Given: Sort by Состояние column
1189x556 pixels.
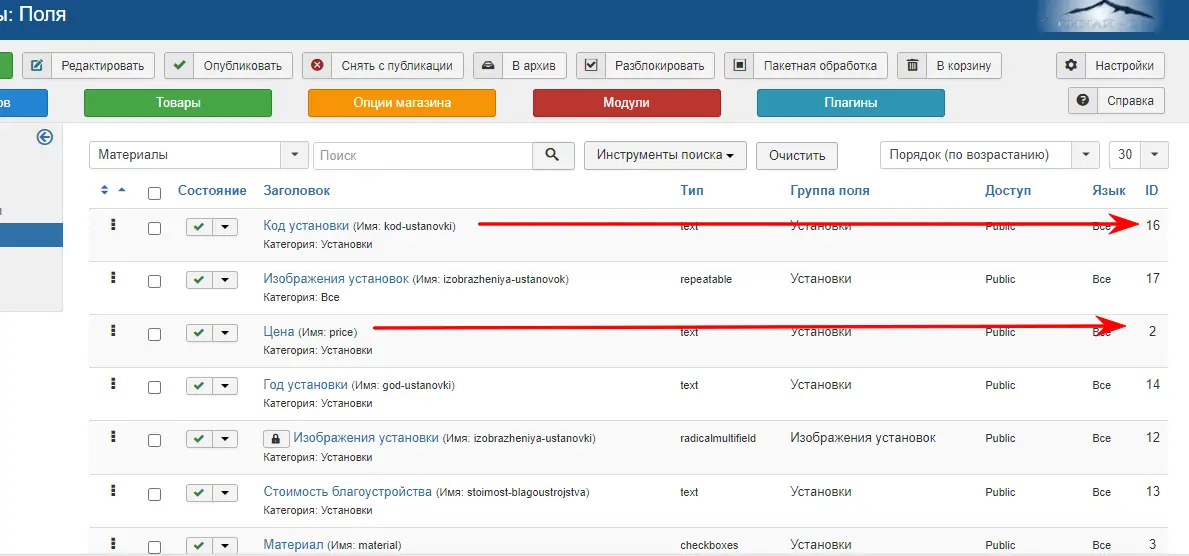Looking at the screenshot, I should pyautogui.click(x=212, y=190).
